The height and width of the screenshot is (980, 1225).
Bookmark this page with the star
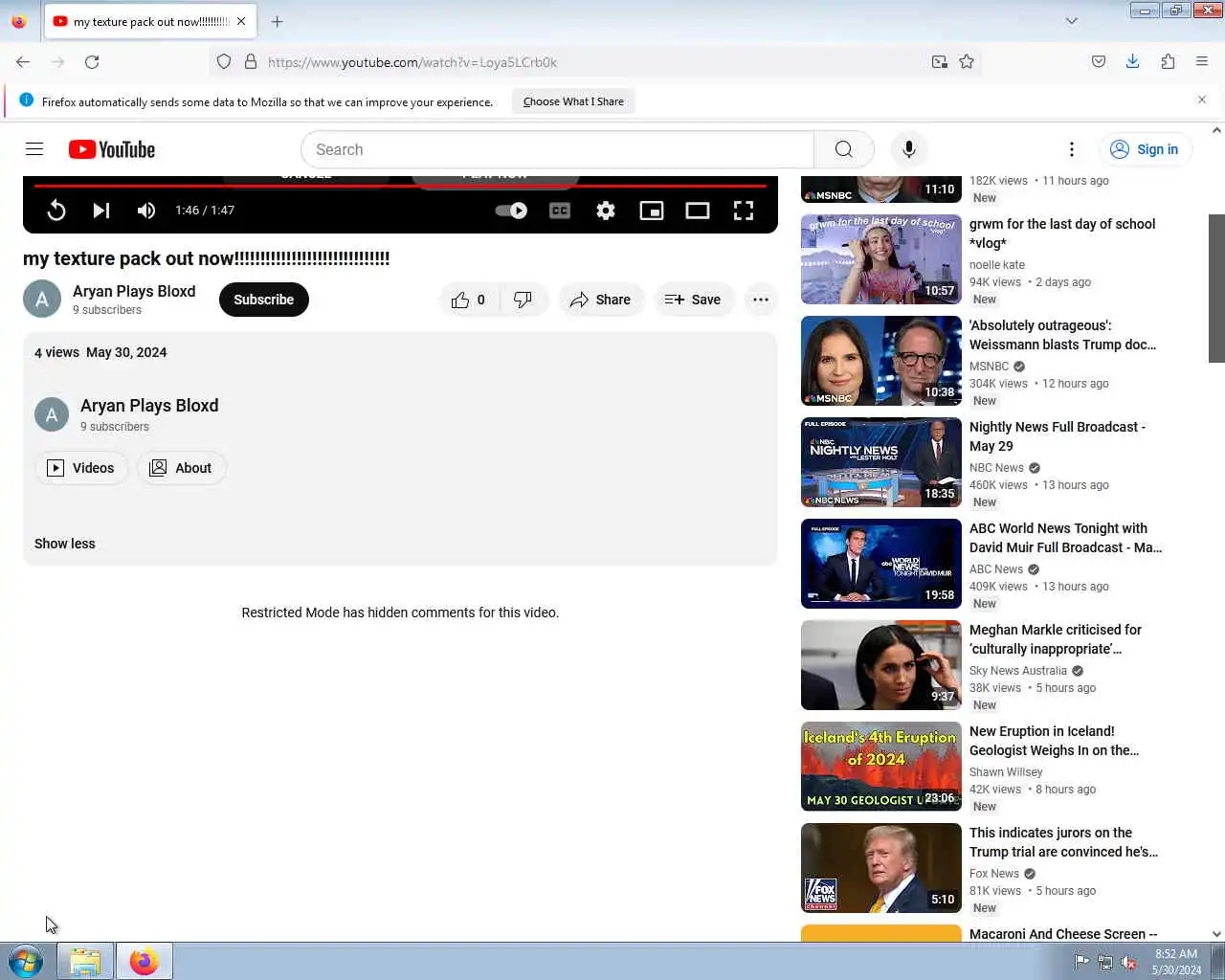click(967, 62)
